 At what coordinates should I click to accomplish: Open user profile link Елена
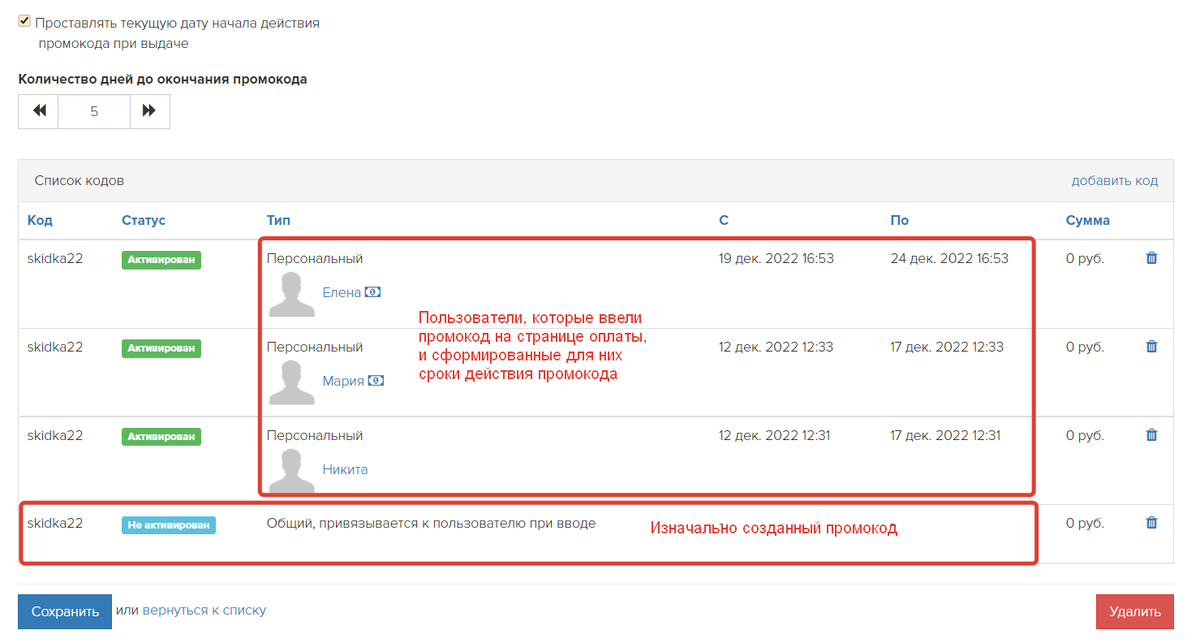pyautogui.click(x=342, y=293)
